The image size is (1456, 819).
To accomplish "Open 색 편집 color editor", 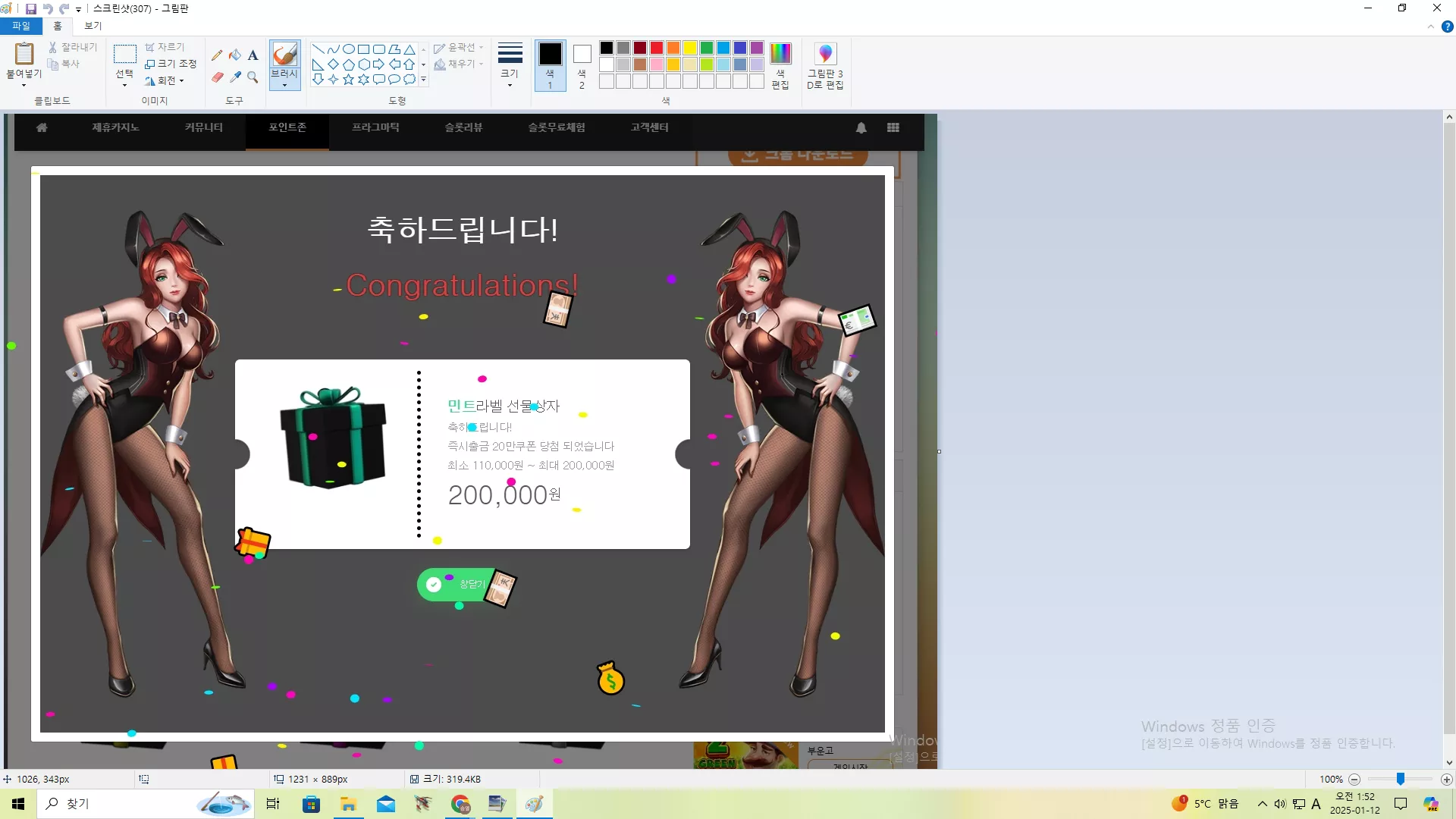I will point(780,66).
